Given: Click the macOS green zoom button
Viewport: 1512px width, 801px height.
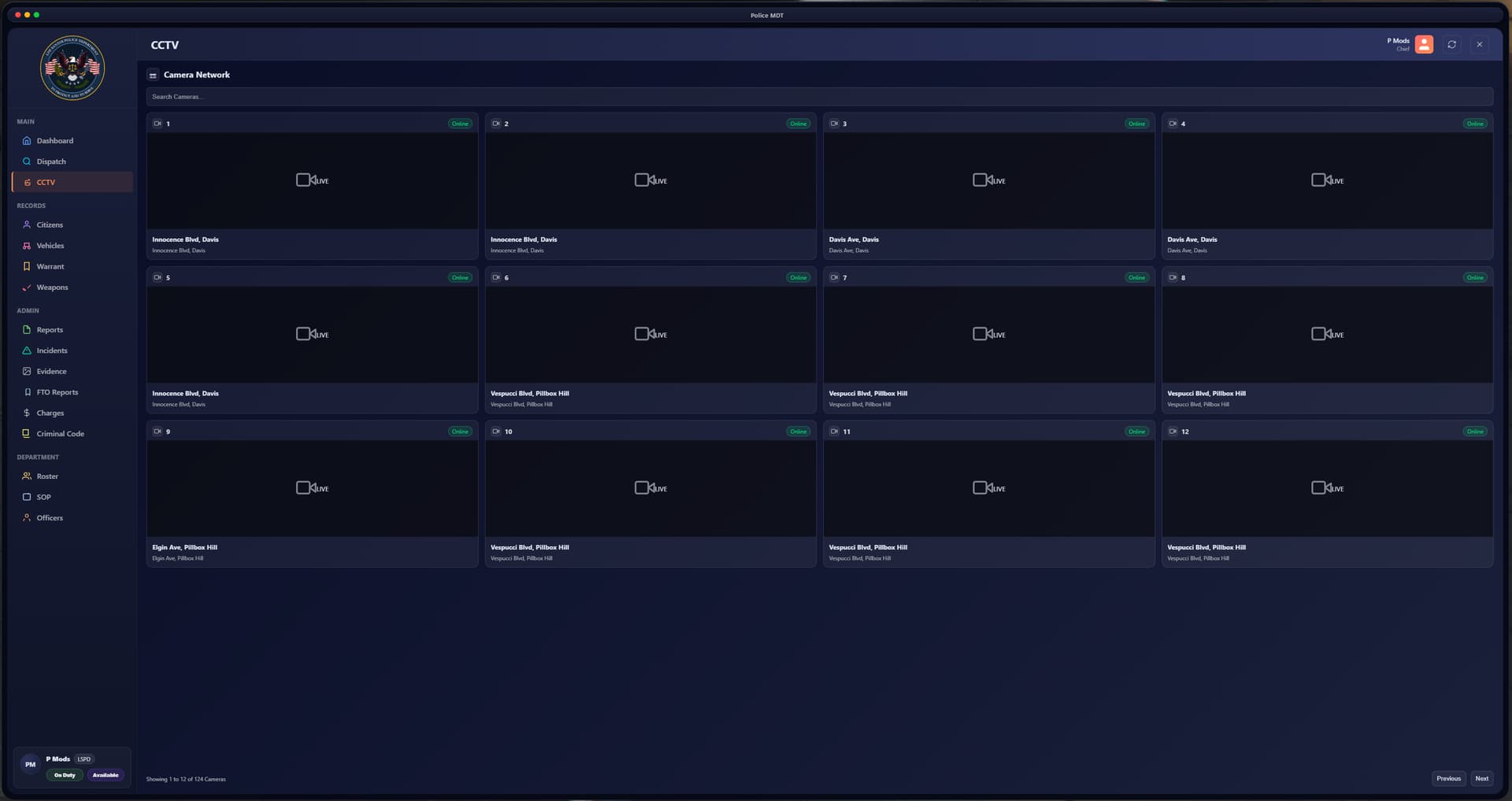Looking at the screenshot, I should [x=36, y=15].
